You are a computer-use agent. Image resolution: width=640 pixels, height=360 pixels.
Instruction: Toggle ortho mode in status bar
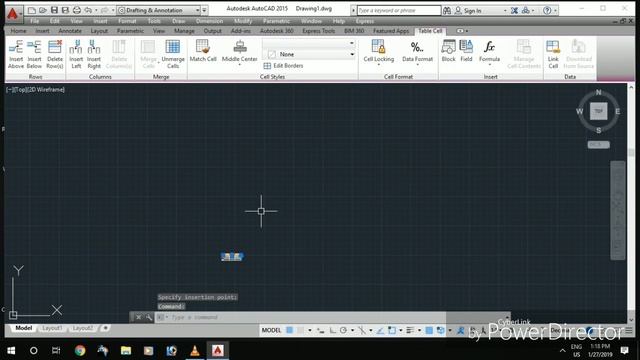[332, 330]
